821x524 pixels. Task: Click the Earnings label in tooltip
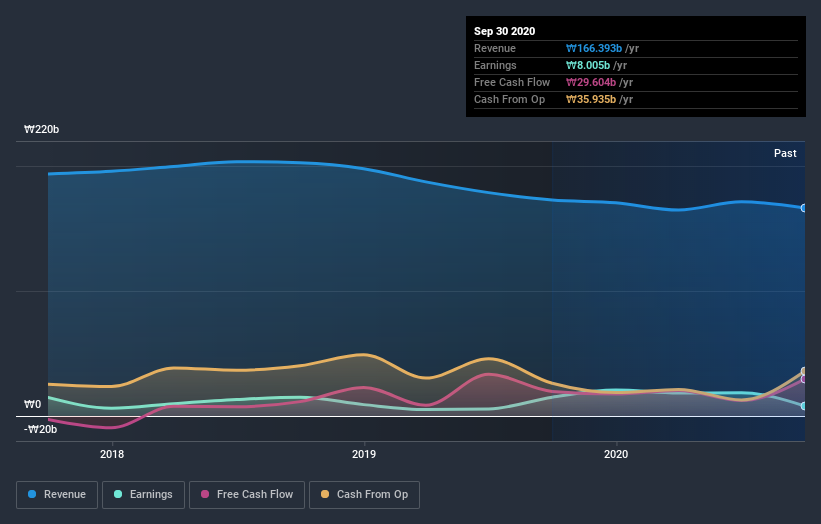point(495,65)
